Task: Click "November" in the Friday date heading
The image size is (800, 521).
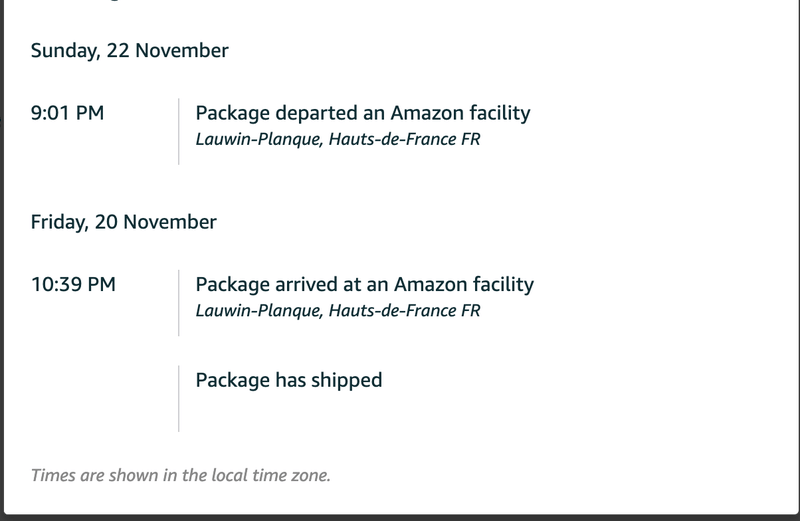Action: click(x=170, y=222)
